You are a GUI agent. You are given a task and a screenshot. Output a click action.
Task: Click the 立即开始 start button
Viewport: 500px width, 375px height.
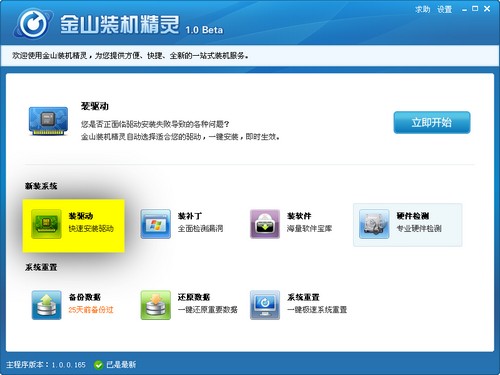click(x=432, y=122)
